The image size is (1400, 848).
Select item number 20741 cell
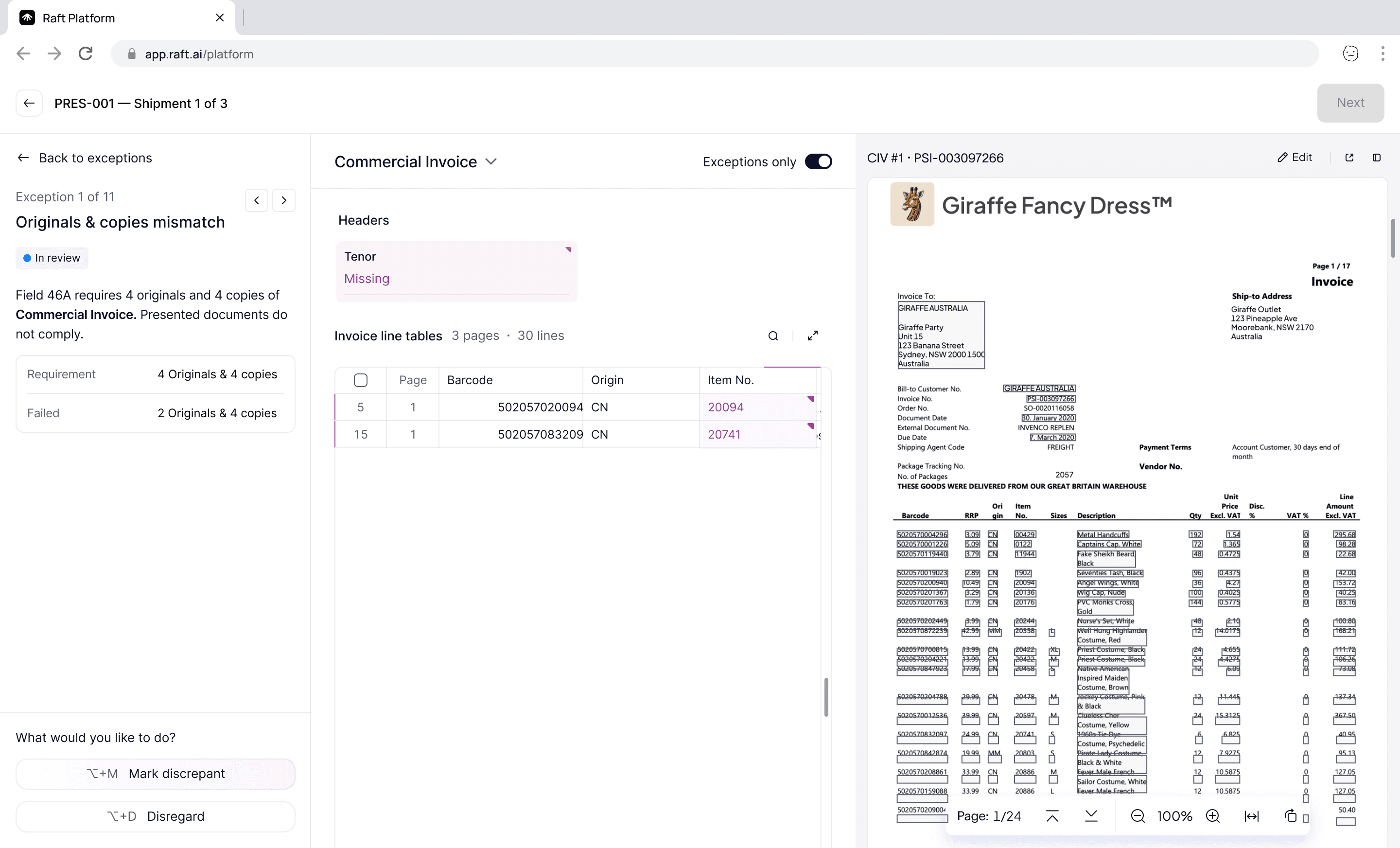(758, 435)
